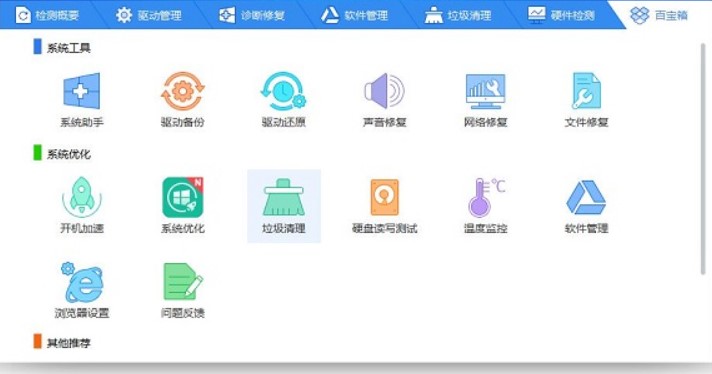
Task: Launch the 驱动备份 icon
Action: (183, 91)
